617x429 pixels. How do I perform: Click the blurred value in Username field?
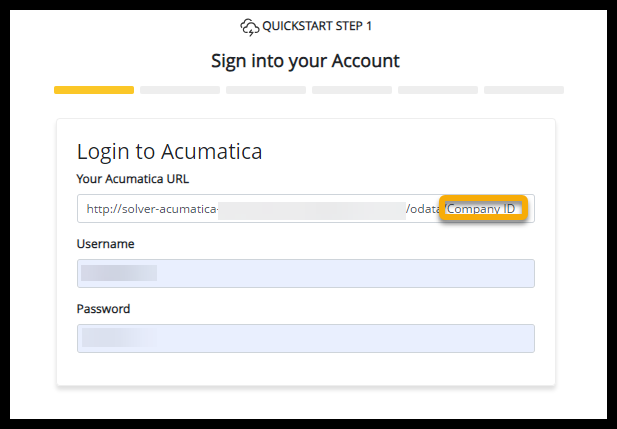[x=119, y=274]
